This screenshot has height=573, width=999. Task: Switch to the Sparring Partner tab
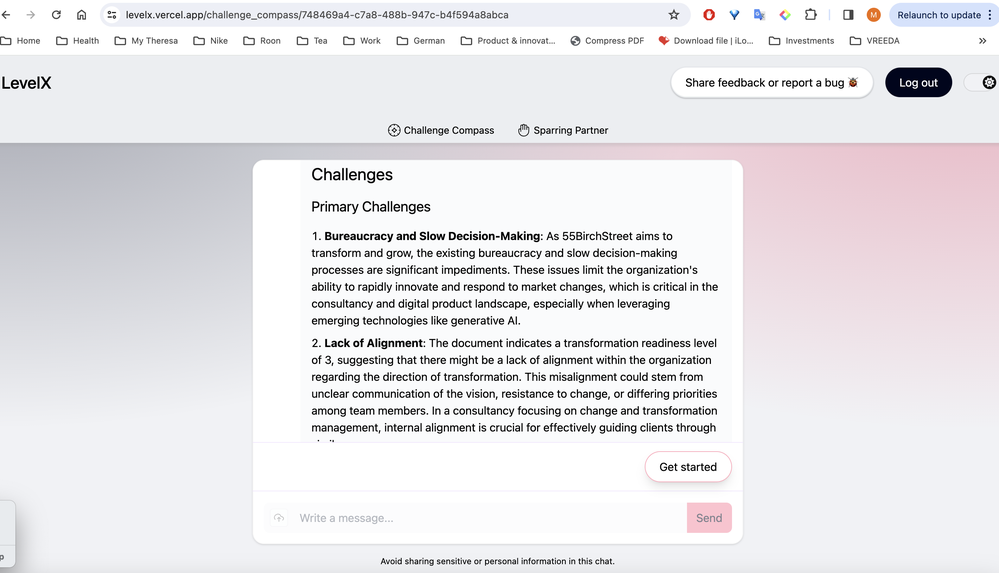tap(563, 130)
